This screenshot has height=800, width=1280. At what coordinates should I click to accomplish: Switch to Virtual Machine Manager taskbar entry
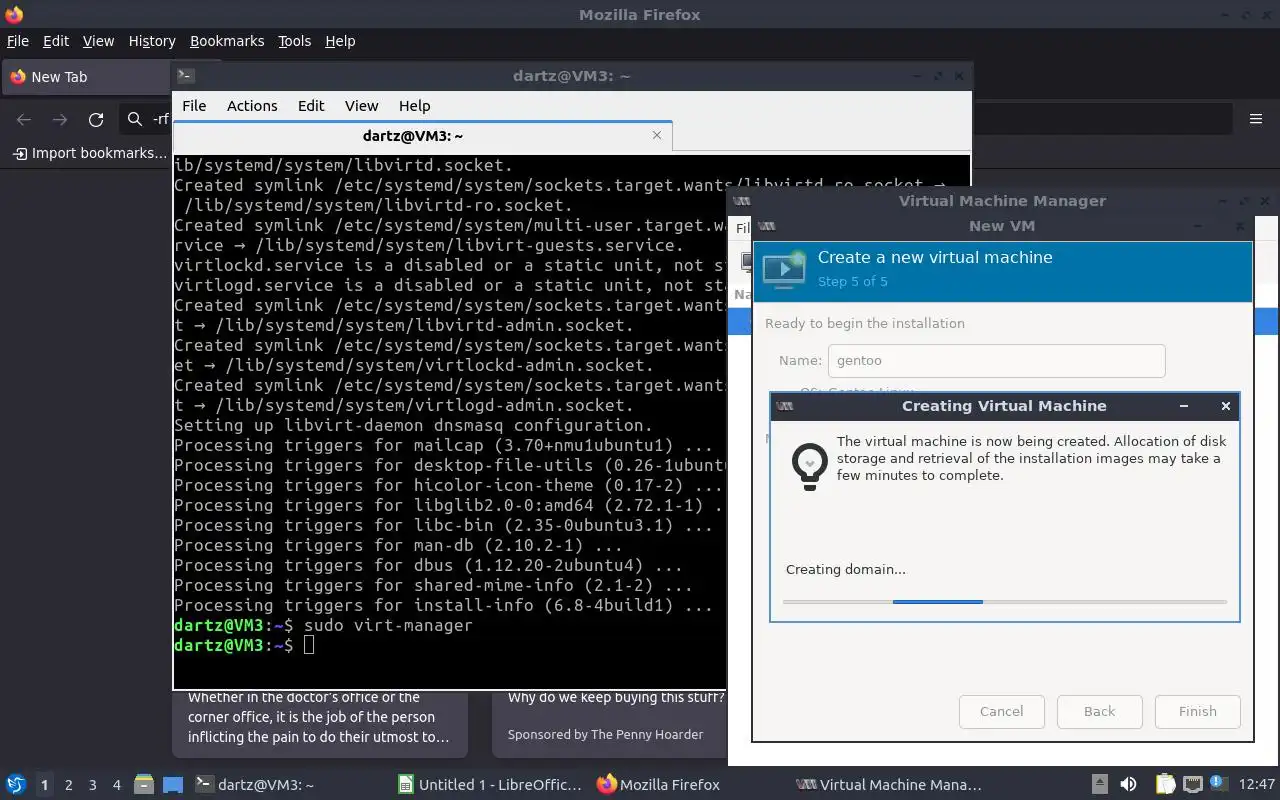pyautogui.click(x=888, y=785)
